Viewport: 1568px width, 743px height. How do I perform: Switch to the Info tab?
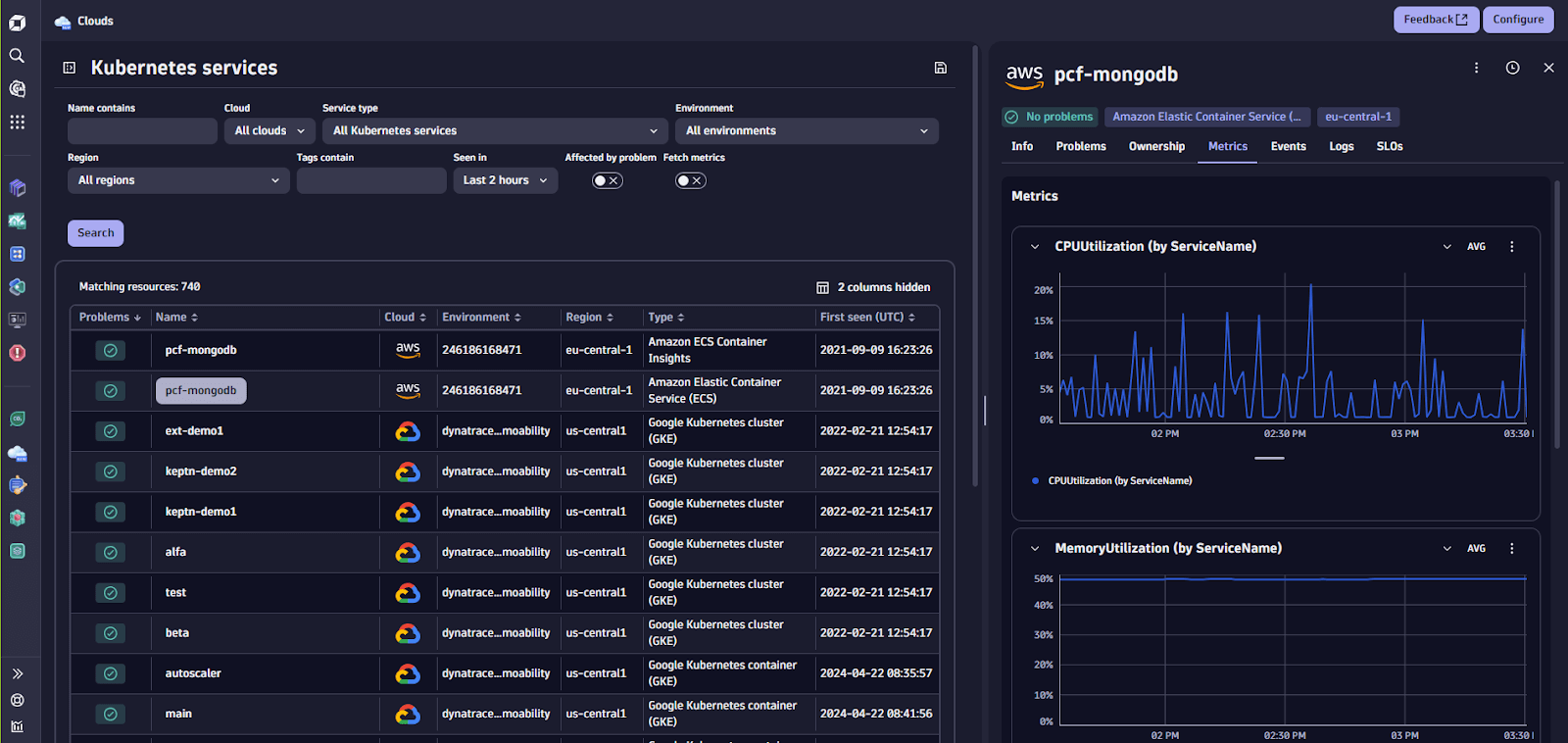click(1022, 146)
